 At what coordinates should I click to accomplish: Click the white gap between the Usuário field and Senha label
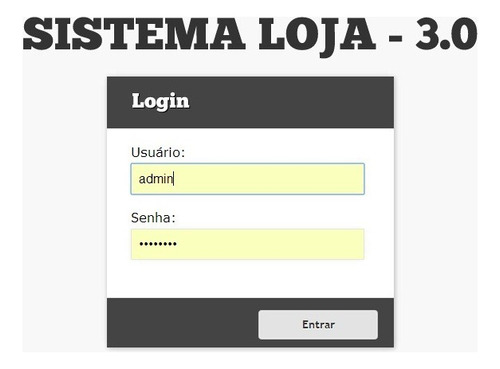(x=250, y=203)
